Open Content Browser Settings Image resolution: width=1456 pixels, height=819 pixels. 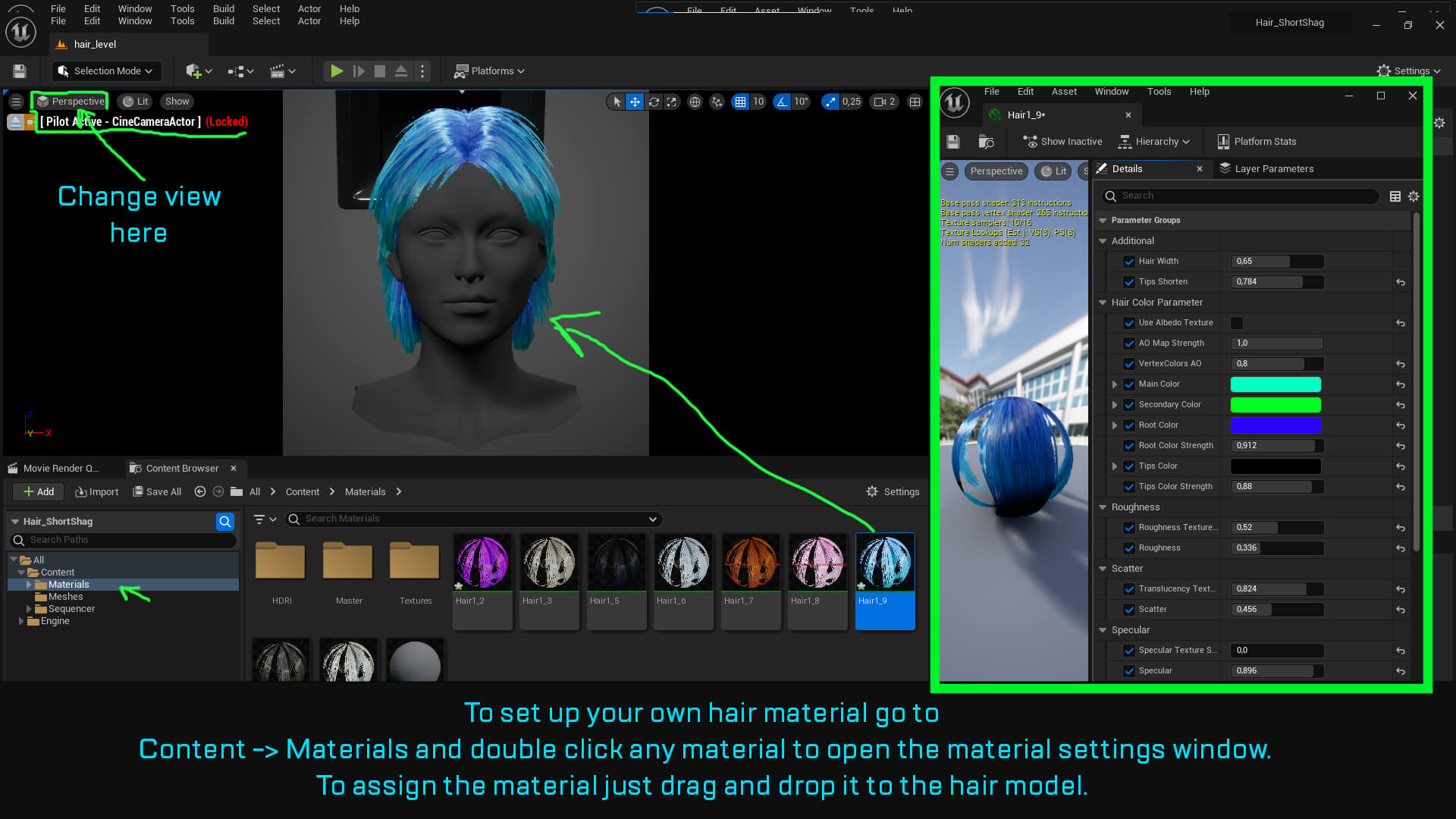[893, 492]
